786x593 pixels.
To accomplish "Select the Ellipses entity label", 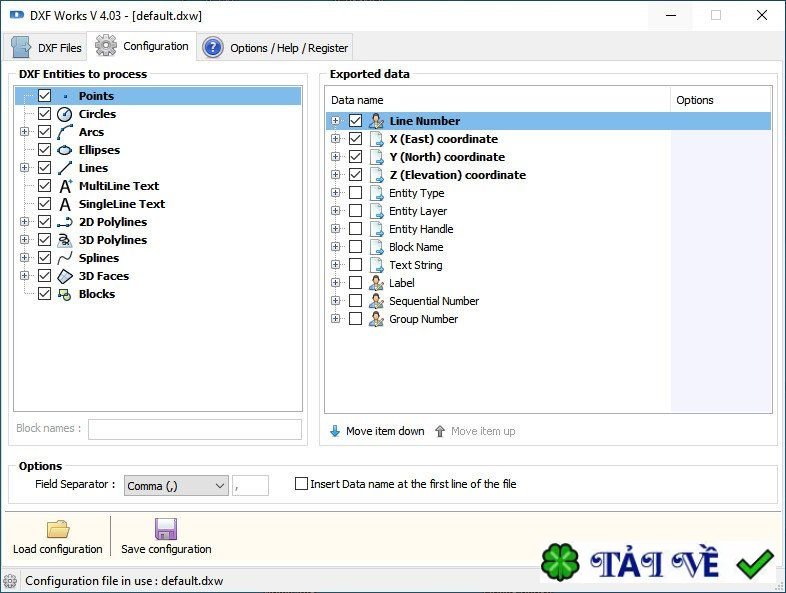I will click(99, 150).
